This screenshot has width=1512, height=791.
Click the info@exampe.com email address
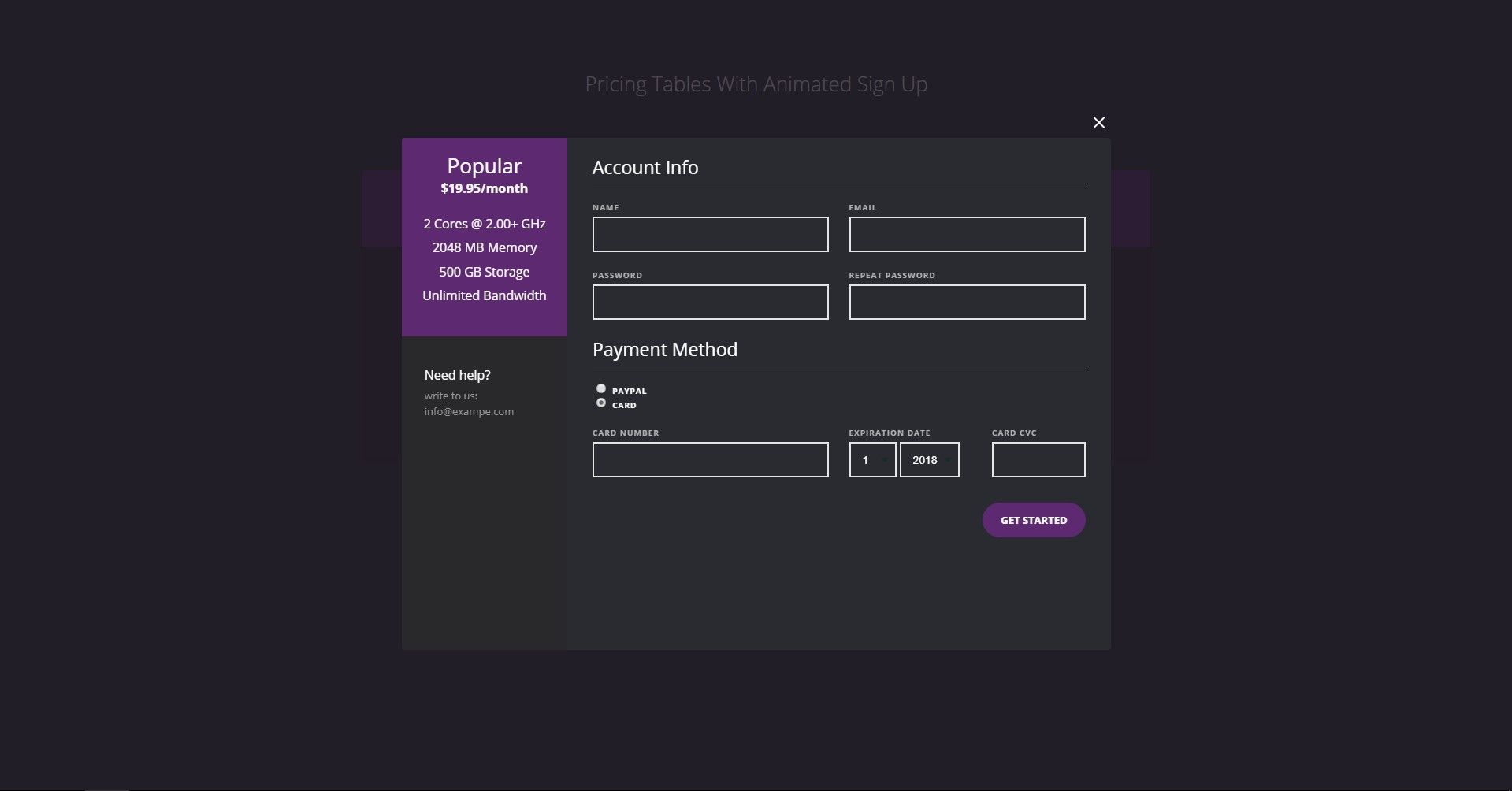click(469, 411)
